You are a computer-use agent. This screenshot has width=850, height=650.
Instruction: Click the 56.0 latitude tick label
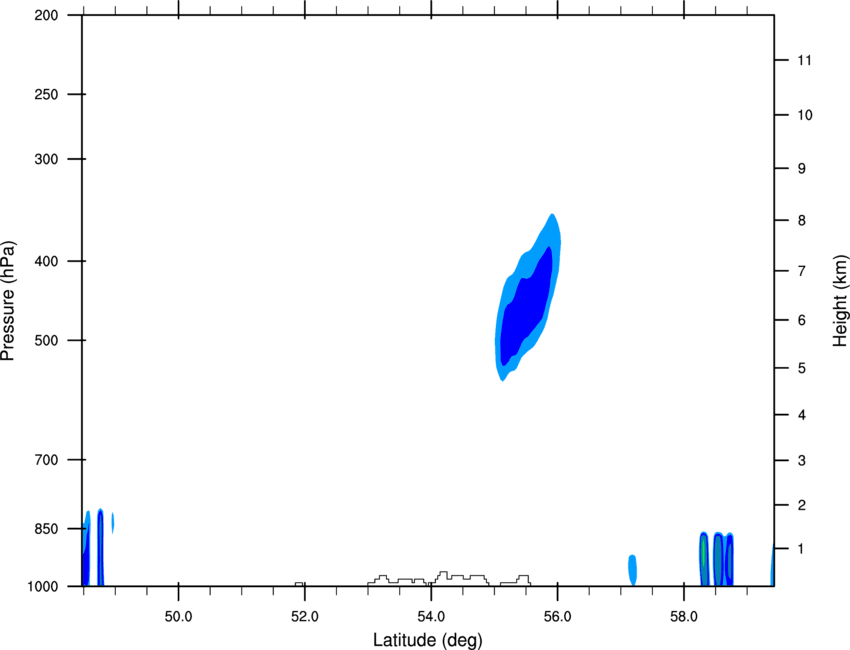[x=557, y=617]
